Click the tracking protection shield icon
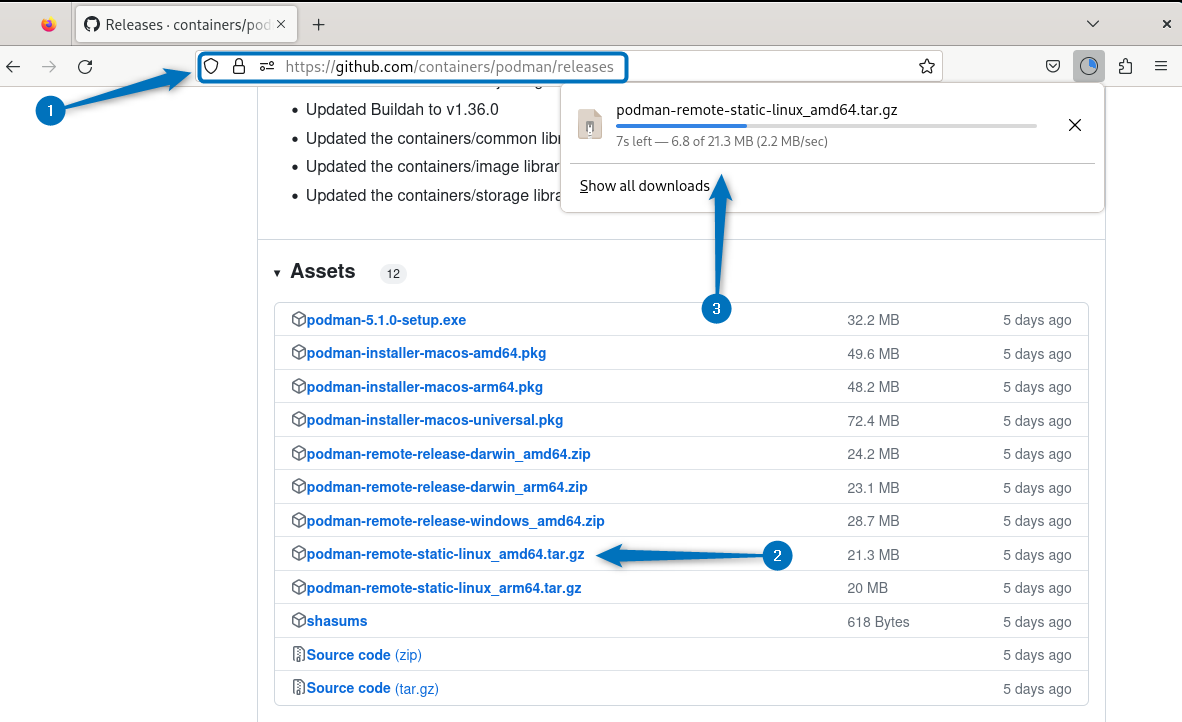1182x722 pixels. coord(210,66)
